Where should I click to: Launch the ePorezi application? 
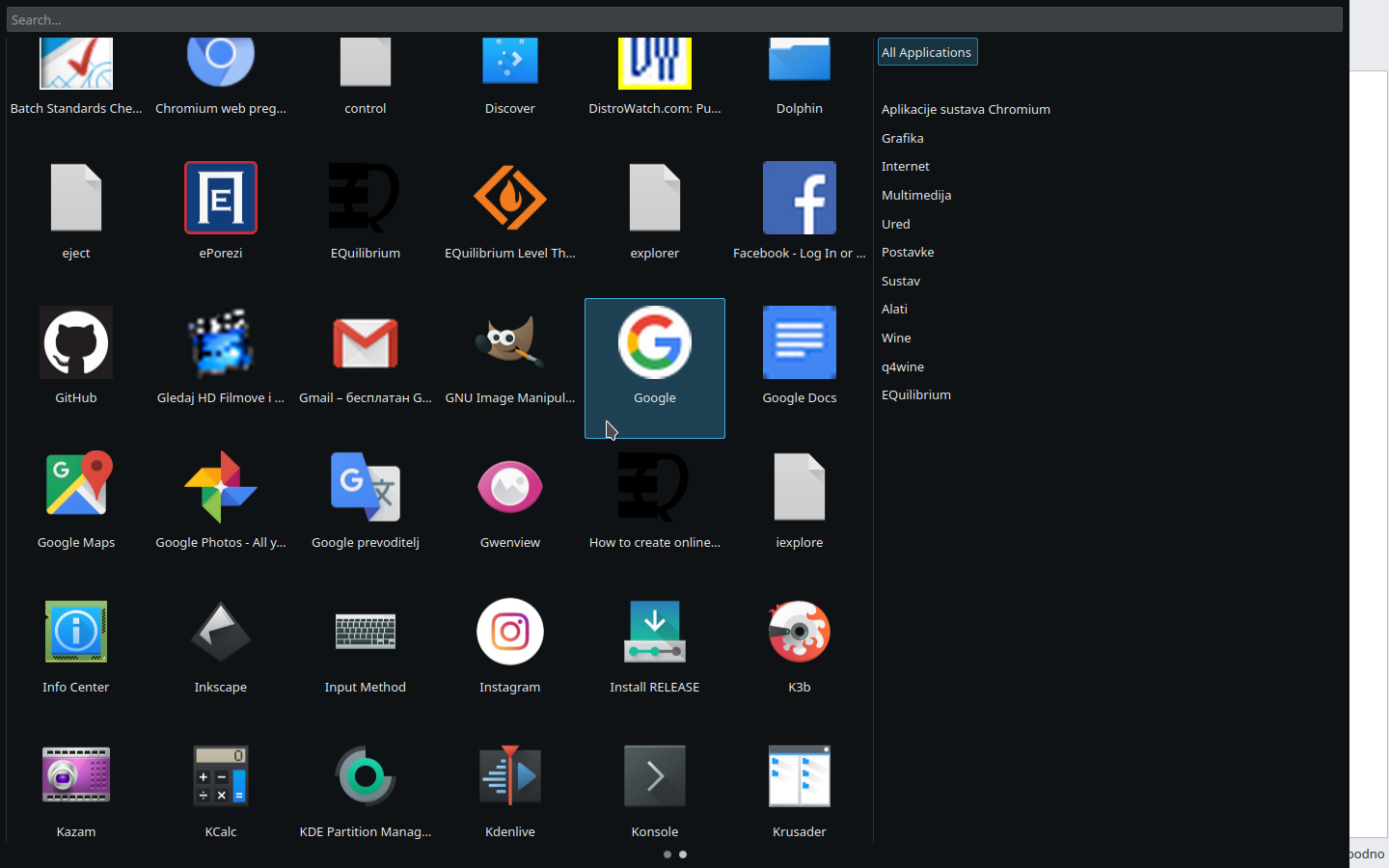tap(221, 198)
